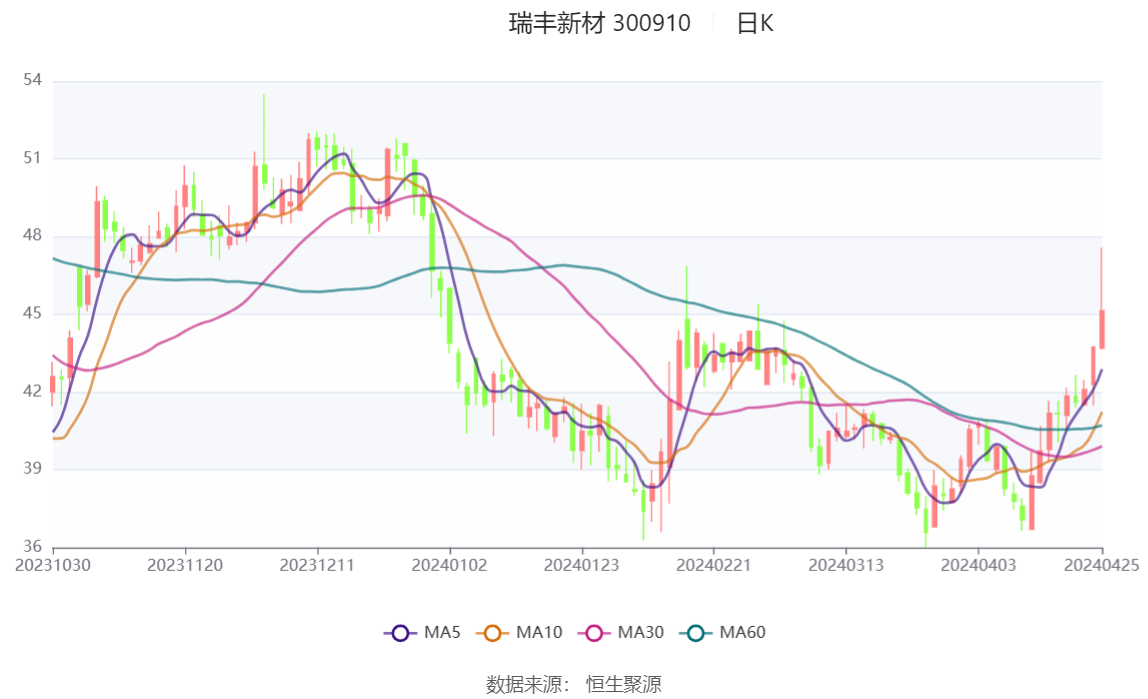This screenshot has width=1148, height=699.
Task: Select the 20240221 date axis label
Action: 714,566
